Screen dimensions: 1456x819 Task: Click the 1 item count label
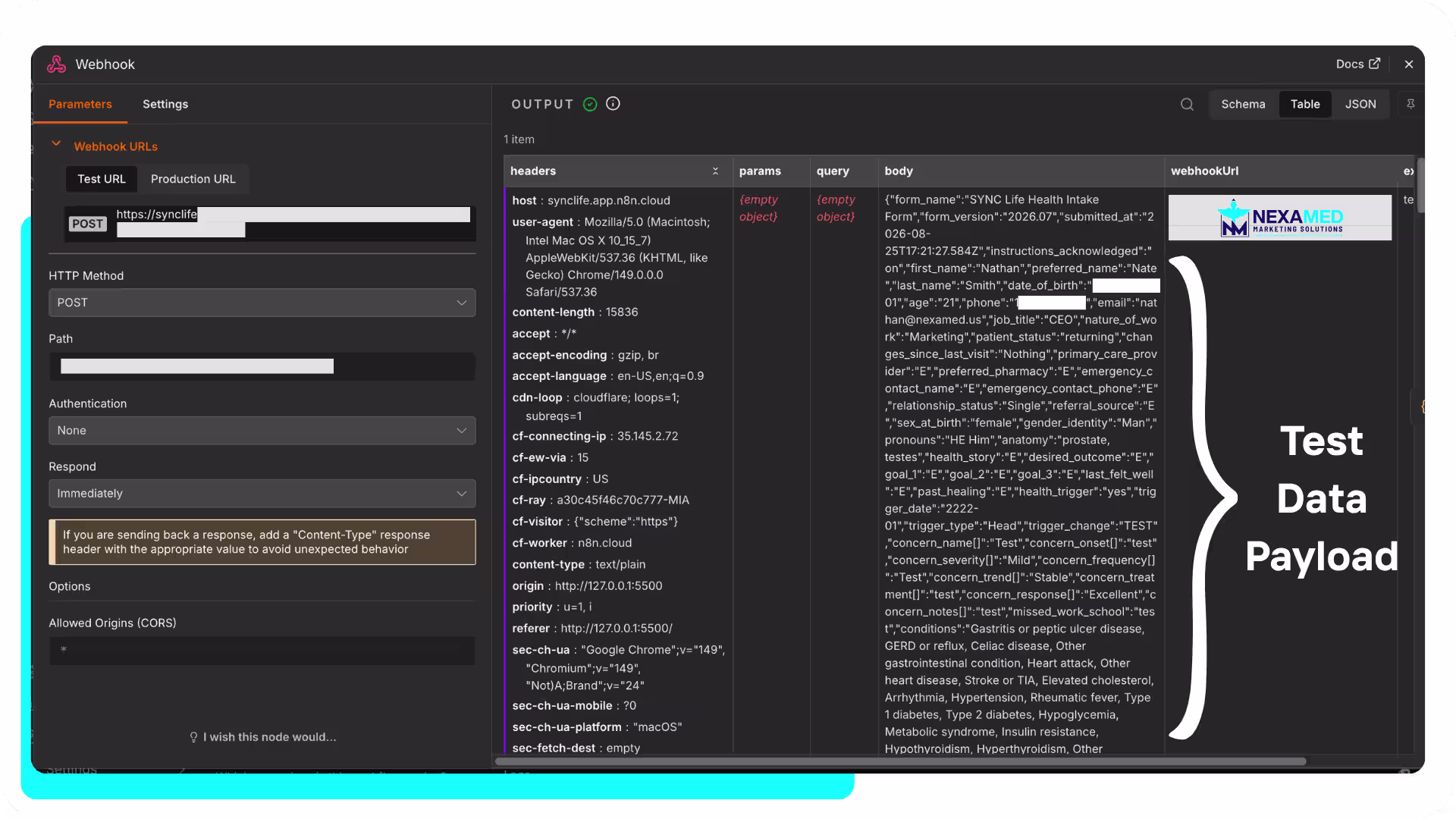pyautogui.click(x=519, y=140)
